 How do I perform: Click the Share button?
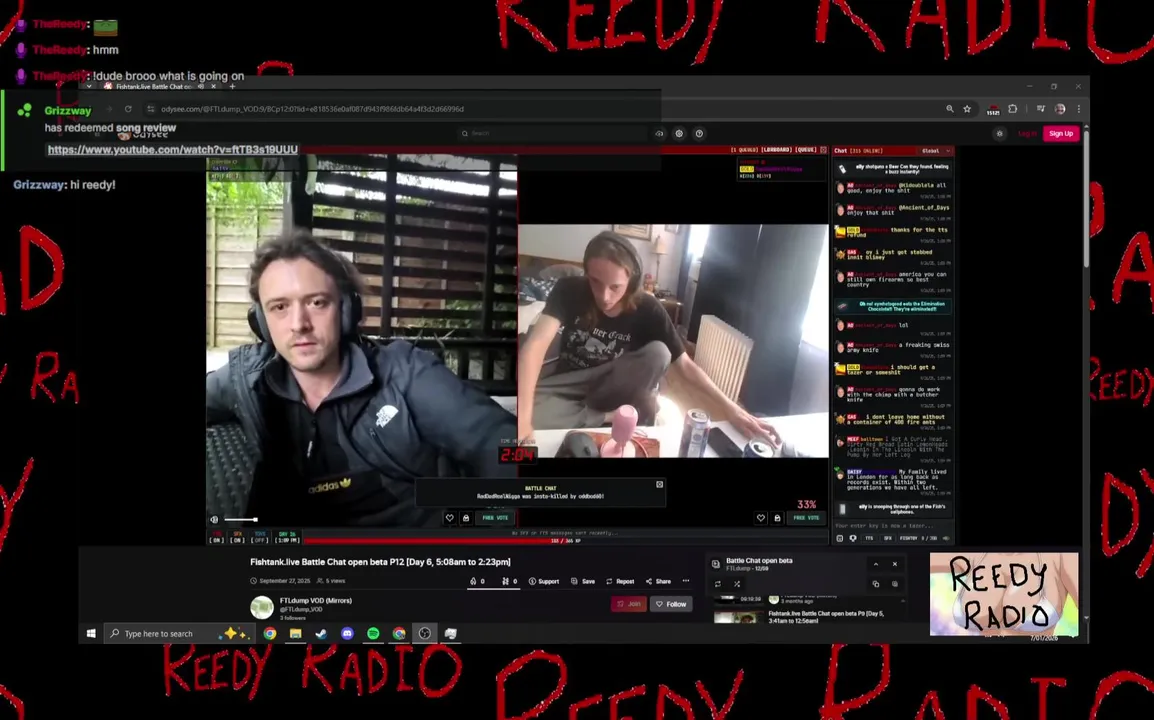659,581
